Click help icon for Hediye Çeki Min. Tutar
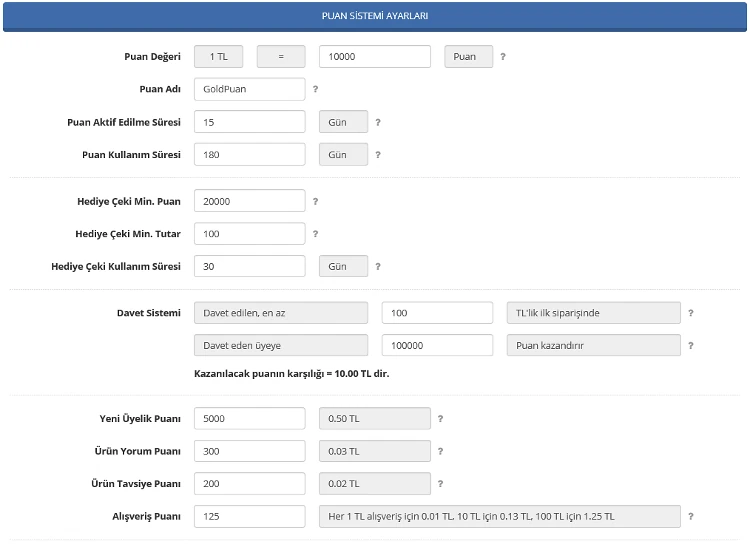The image size is (750, 544). click(x=315, y=234)
